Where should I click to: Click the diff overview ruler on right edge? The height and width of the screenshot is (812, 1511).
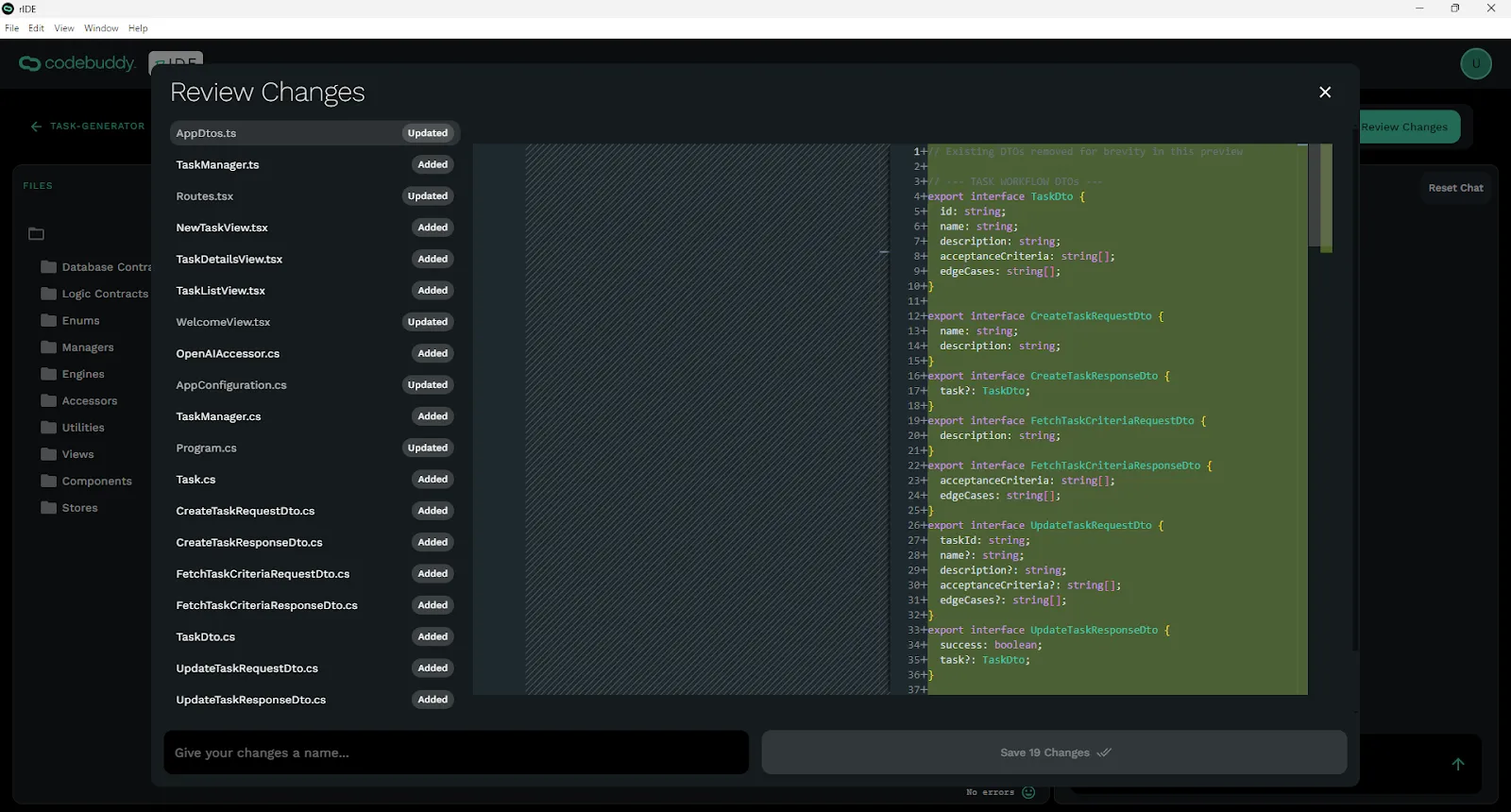[x=1326, y=198]
